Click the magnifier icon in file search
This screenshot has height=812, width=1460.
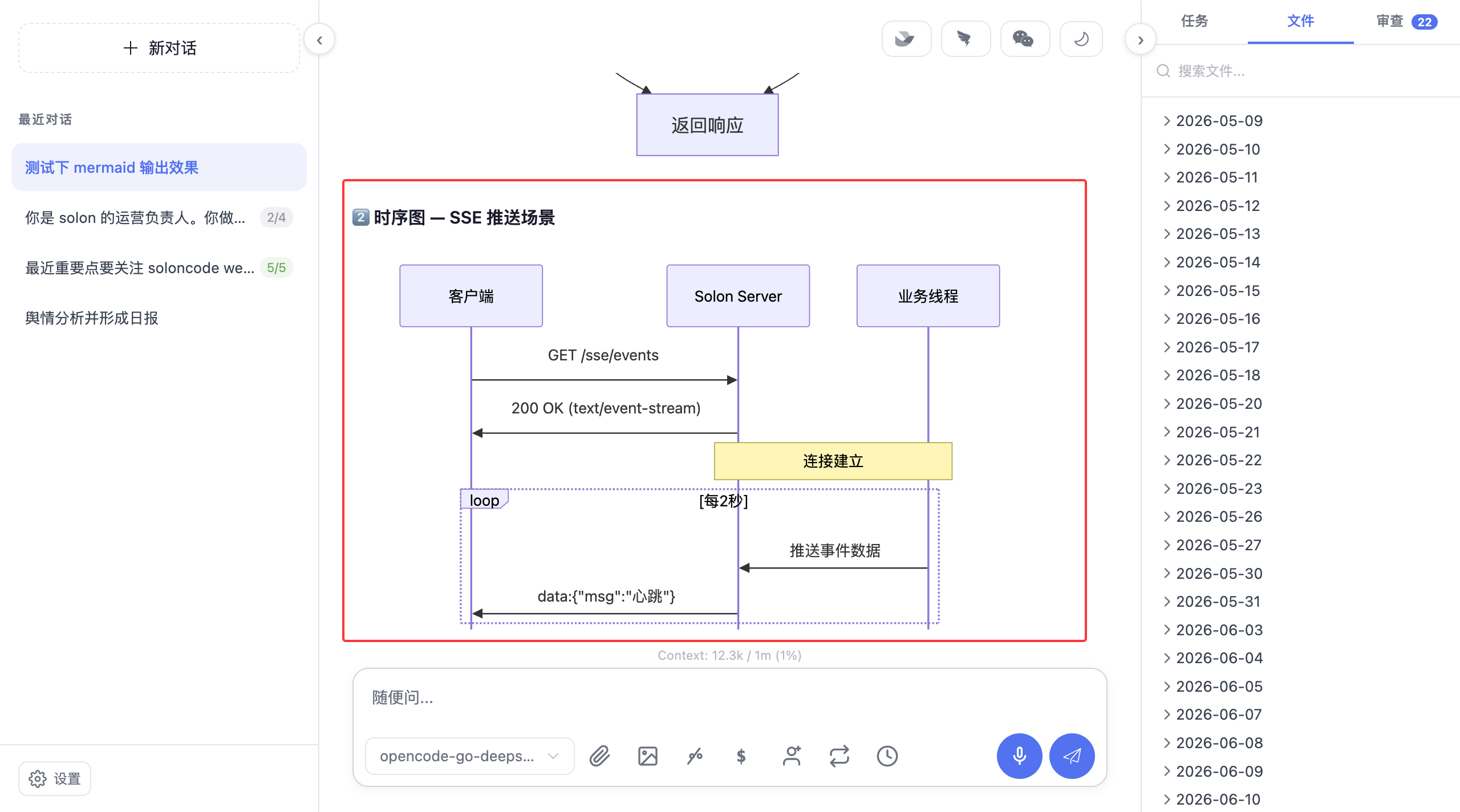click(1163, 71)
